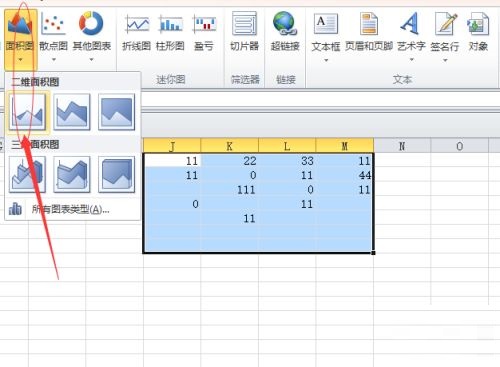Insert a 折线图 line sparkline

pyautogui.click(x=137, y=32)
